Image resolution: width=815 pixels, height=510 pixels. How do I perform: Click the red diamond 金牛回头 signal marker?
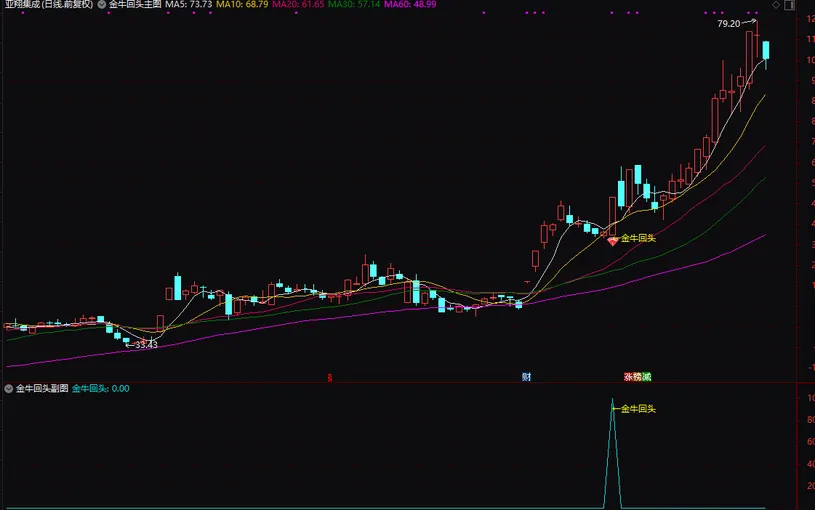coord(613,241)
